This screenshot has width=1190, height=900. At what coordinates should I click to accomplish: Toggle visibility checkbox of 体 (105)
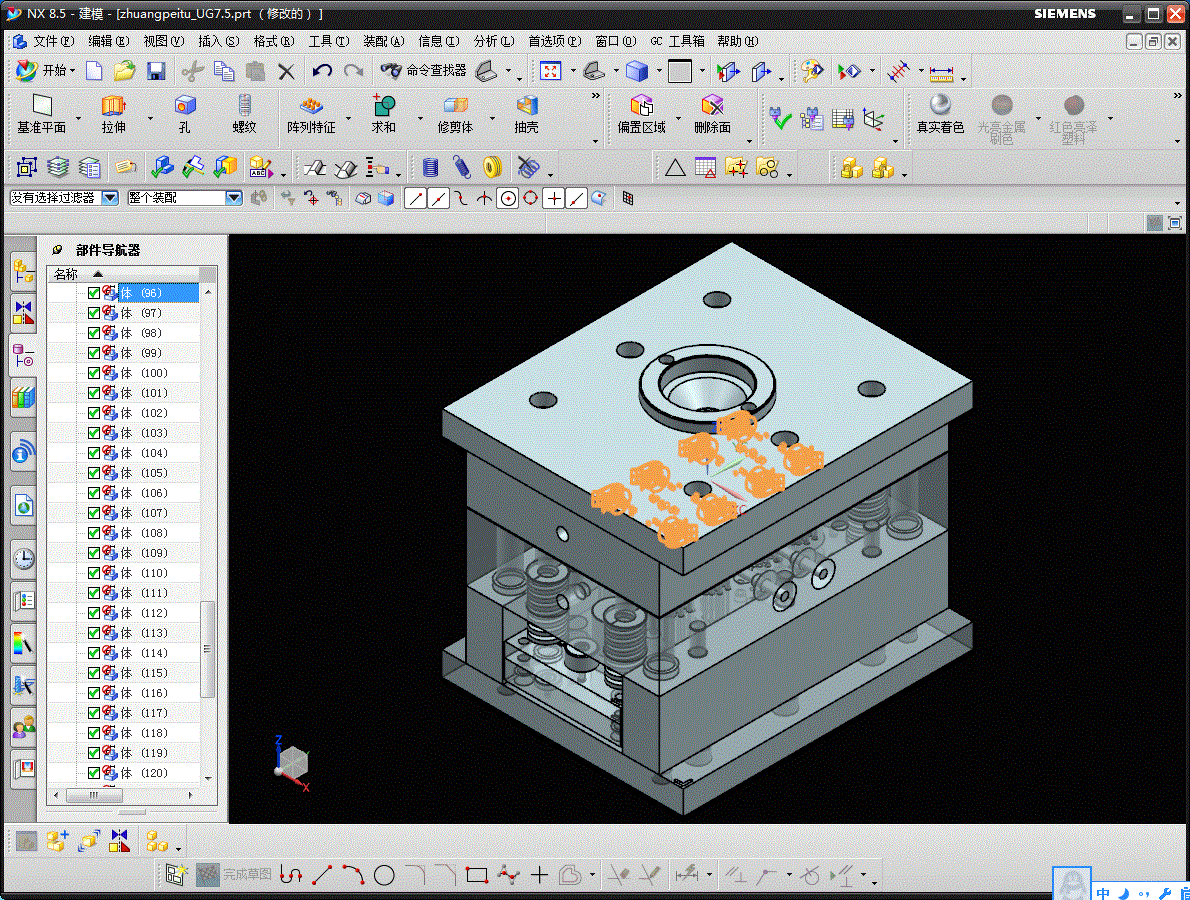(x=94, y=473)
